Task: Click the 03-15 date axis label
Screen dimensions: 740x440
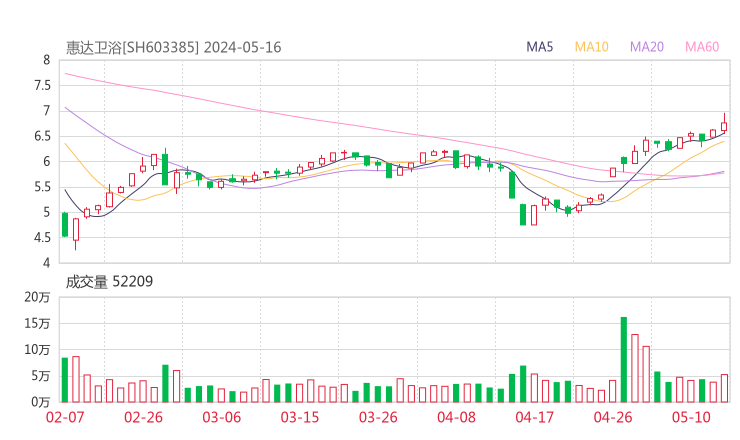Action: (x=300, y=417)
